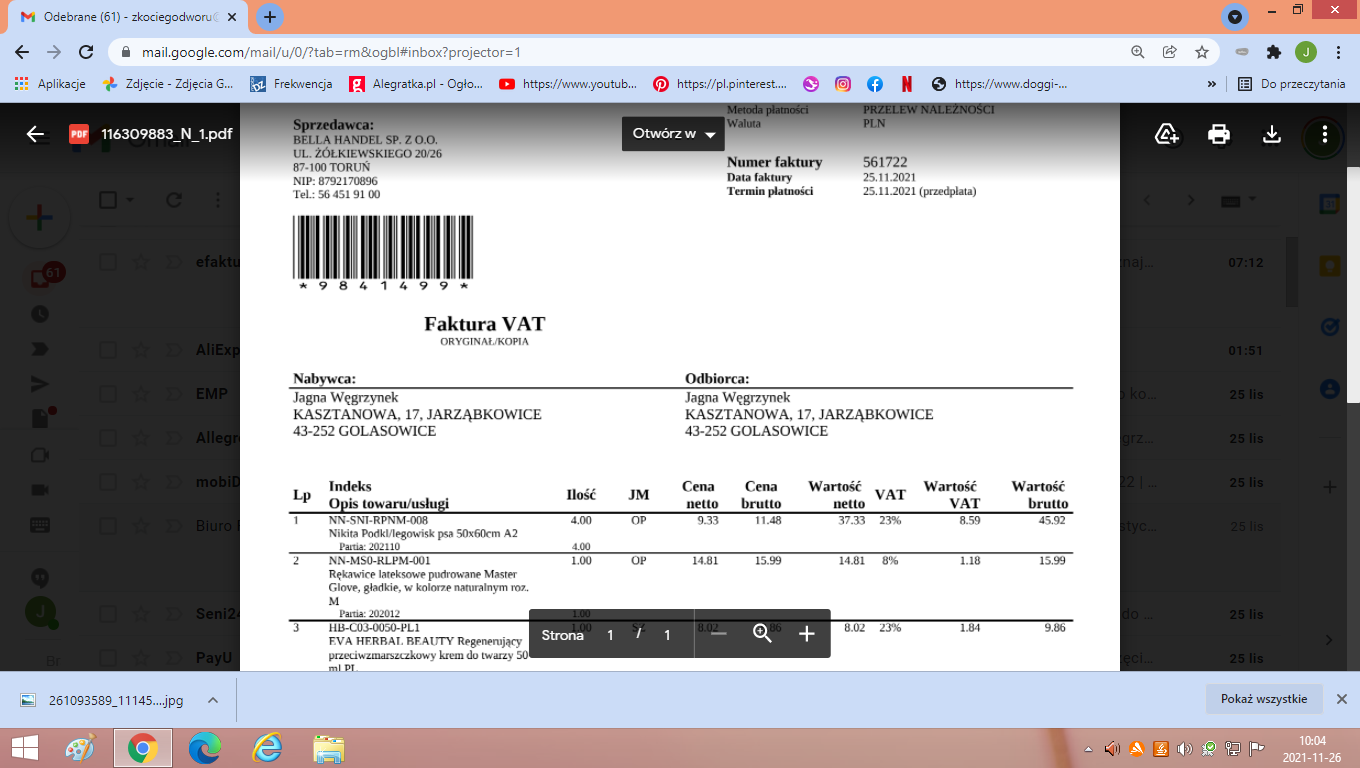Open Google Tasks in Gmail's side panel
The width and height of the screenshot is (1360, 768).
(x=1329, y=326)
